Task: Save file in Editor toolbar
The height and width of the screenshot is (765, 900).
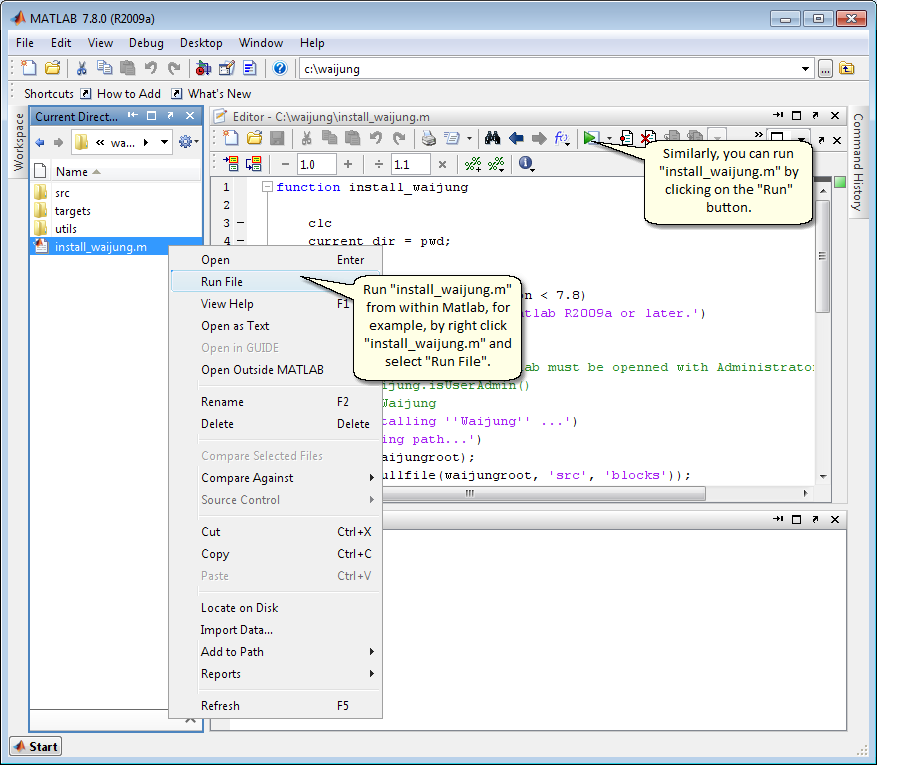Action: tap(277, 138)
